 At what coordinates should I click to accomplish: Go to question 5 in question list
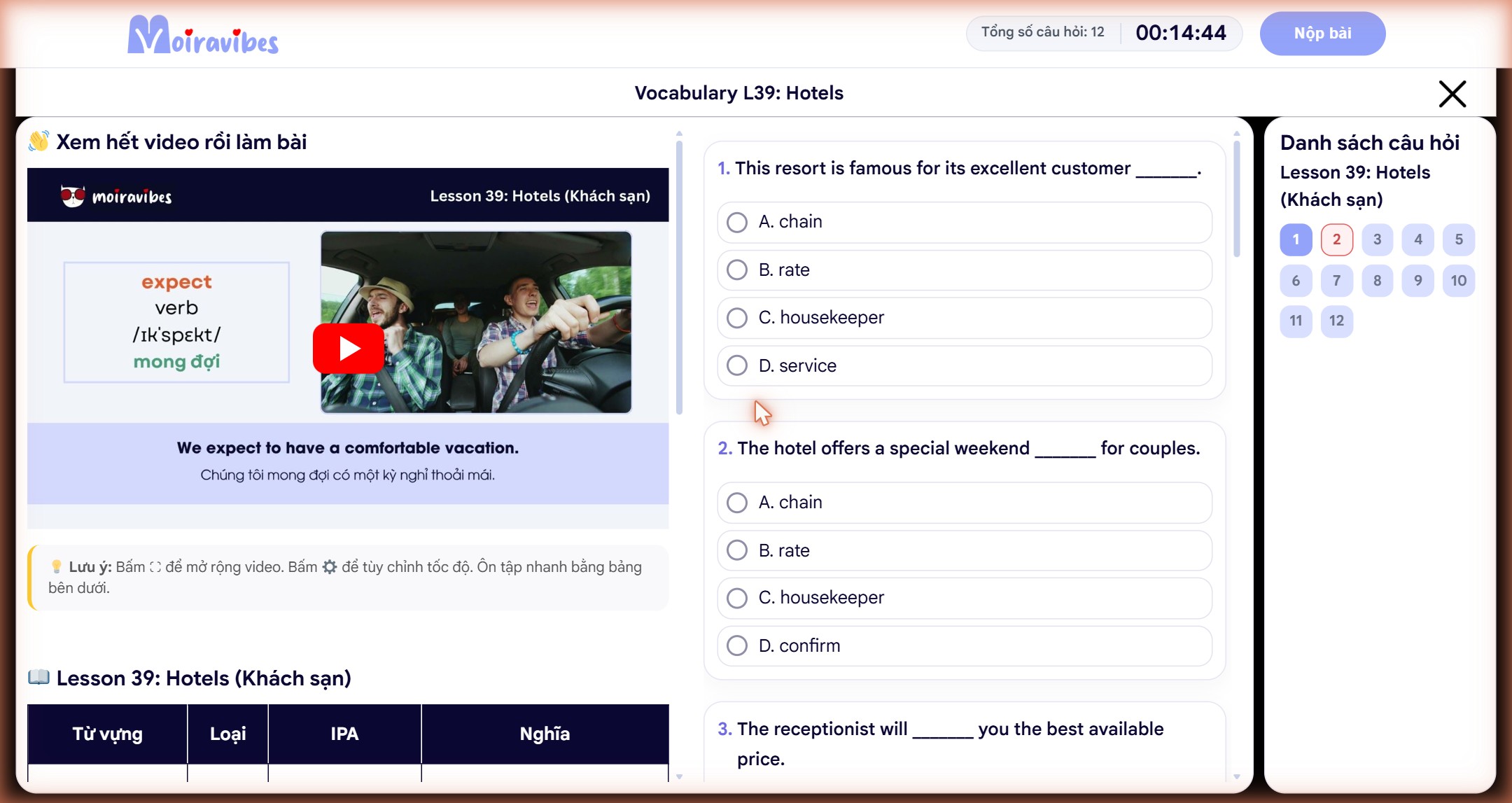tap(1459, 239)
